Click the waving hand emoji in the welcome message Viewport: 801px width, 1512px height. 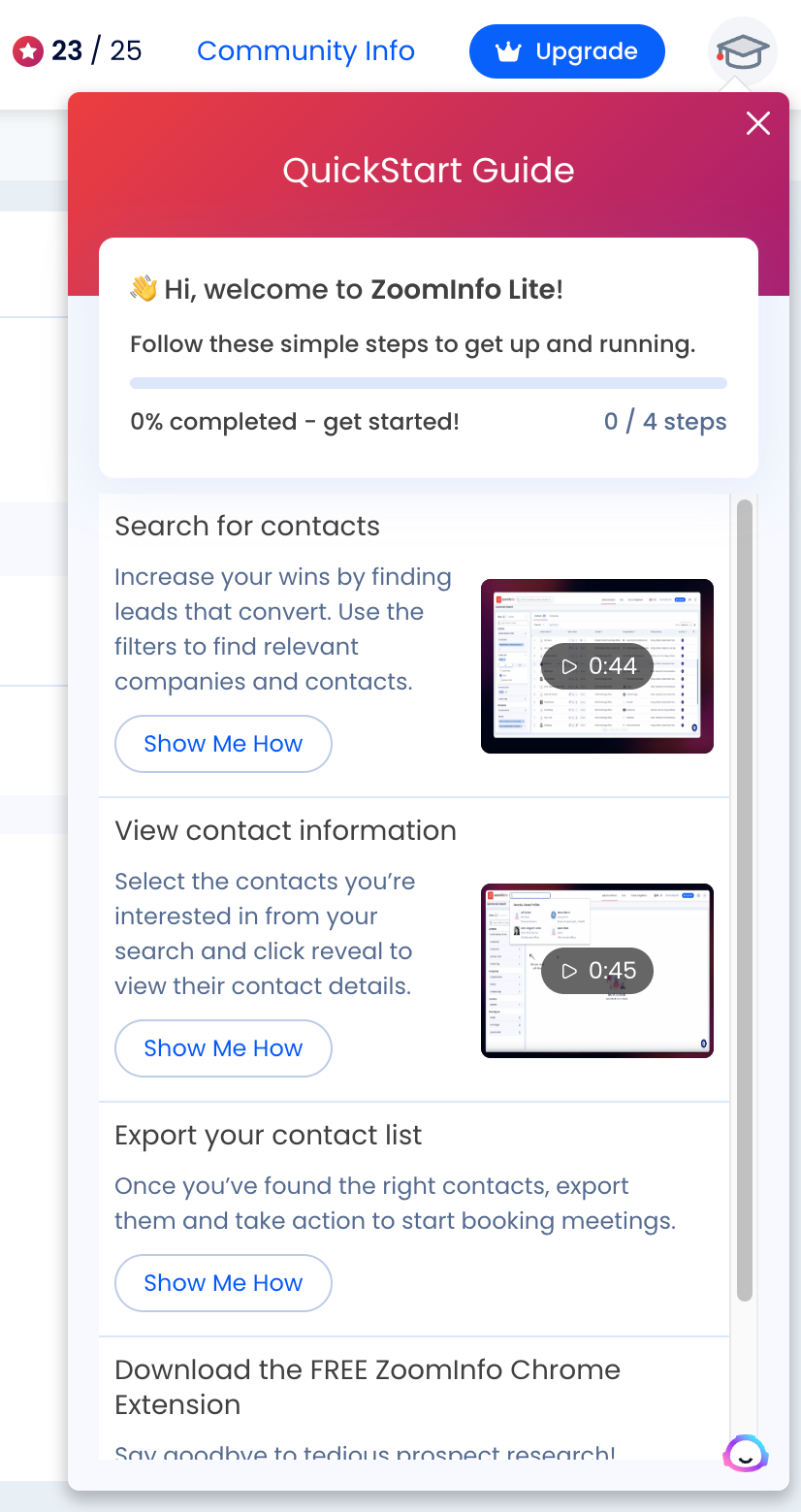142,288
